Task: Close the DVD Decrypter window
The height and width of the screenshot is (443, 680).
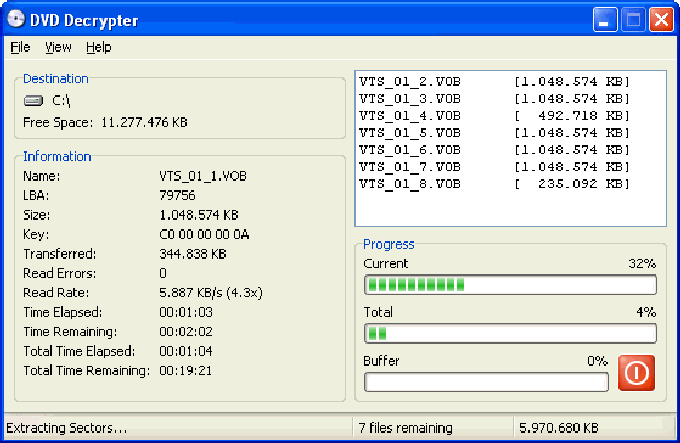Action: click(661, 20)
